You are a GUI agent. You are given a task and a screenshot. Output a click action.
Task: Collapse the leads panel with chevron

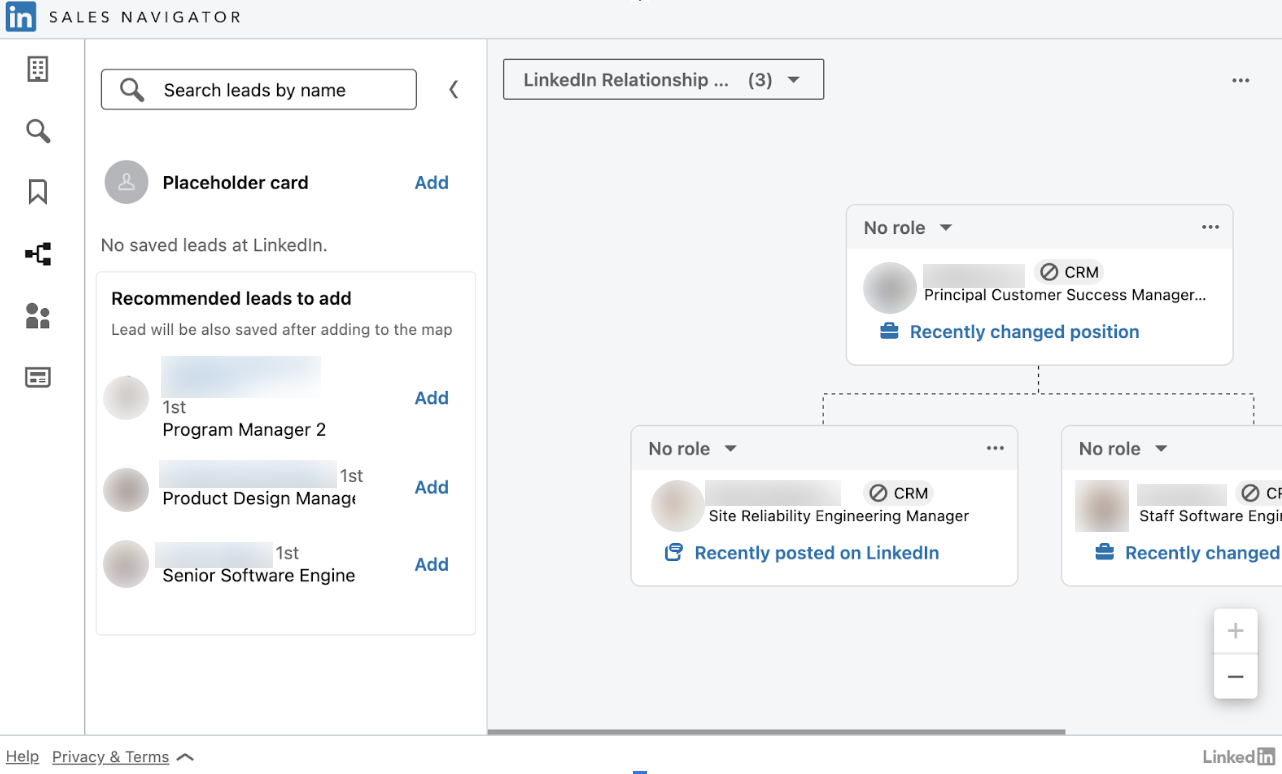pyautogui.click(x=453, y=90)
